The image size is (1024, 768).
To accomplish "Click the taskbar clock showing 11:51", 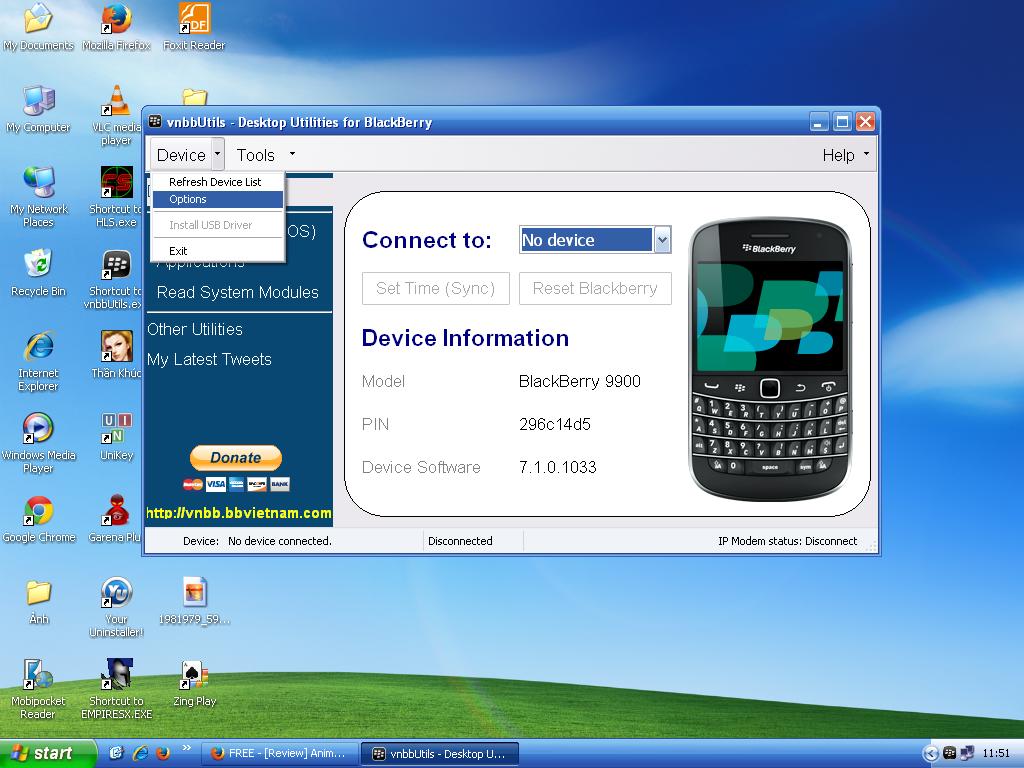I will [x=995, y=753].
